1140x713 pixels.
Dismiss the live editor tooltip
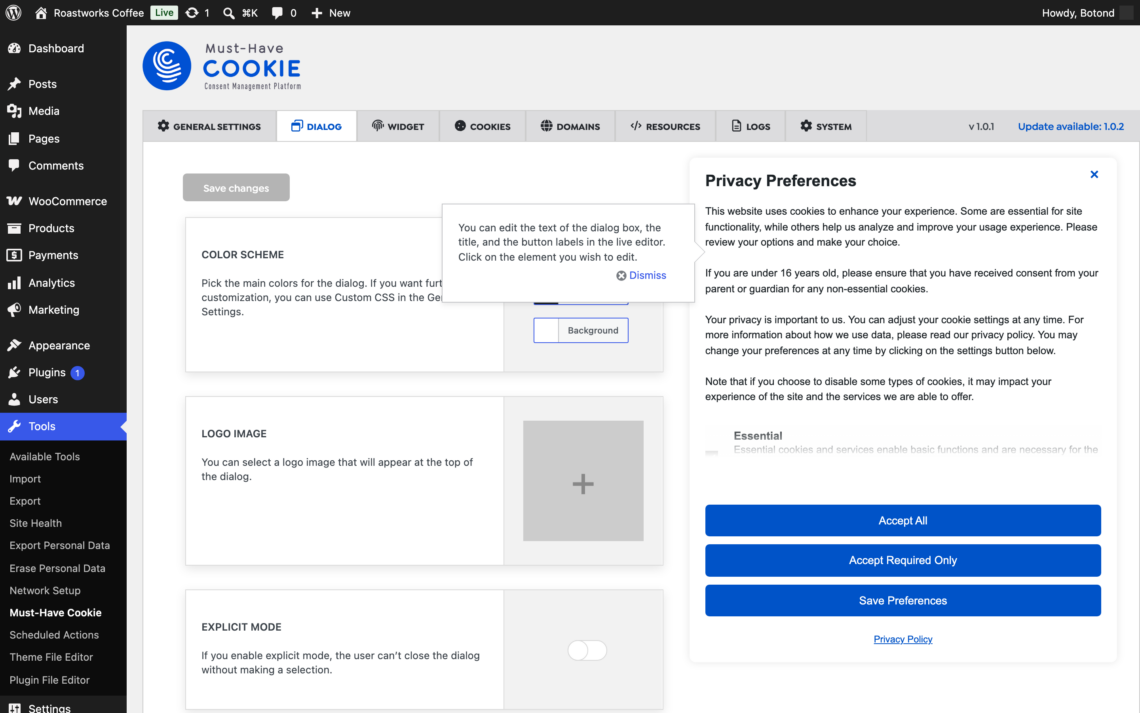click(641, 275)
